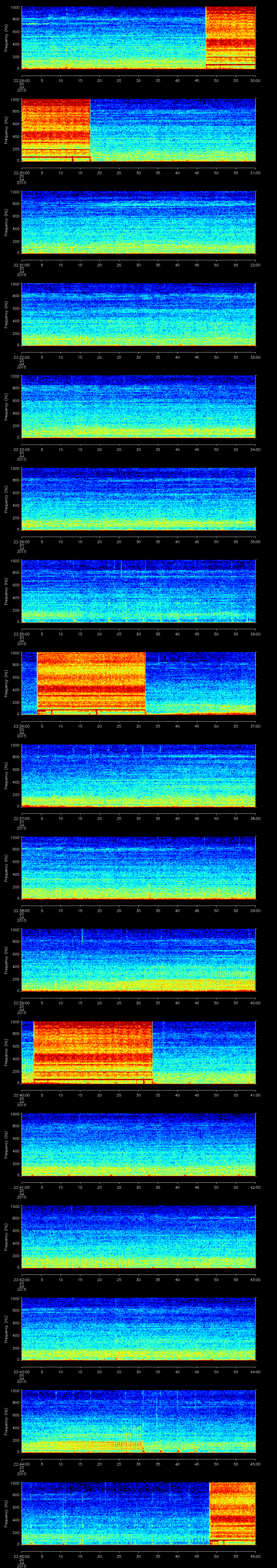
Task: Click the 46:00 end time label
Action: (255, 1556)
